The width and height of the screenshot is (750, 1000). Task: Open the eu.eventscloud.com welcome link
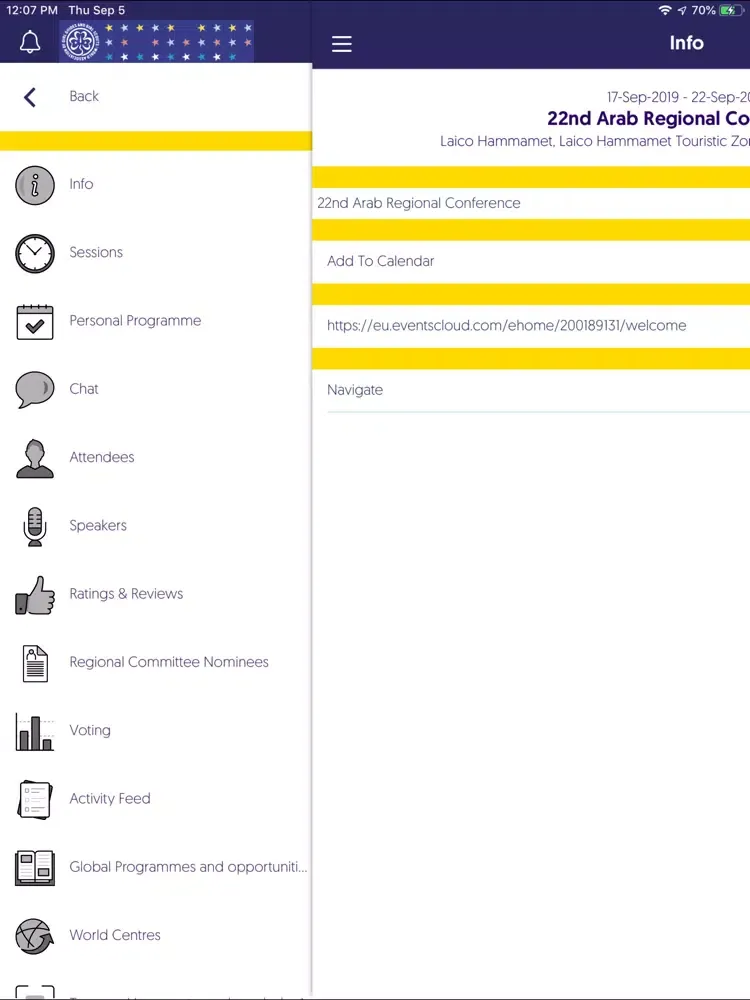coord(506,325)
